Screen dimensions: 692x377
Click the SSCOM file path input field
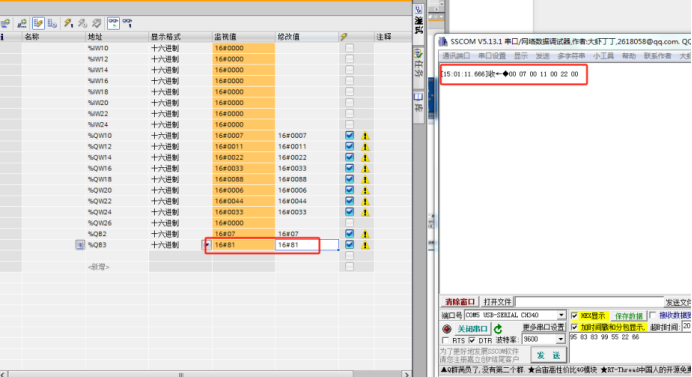coord(590,302)
